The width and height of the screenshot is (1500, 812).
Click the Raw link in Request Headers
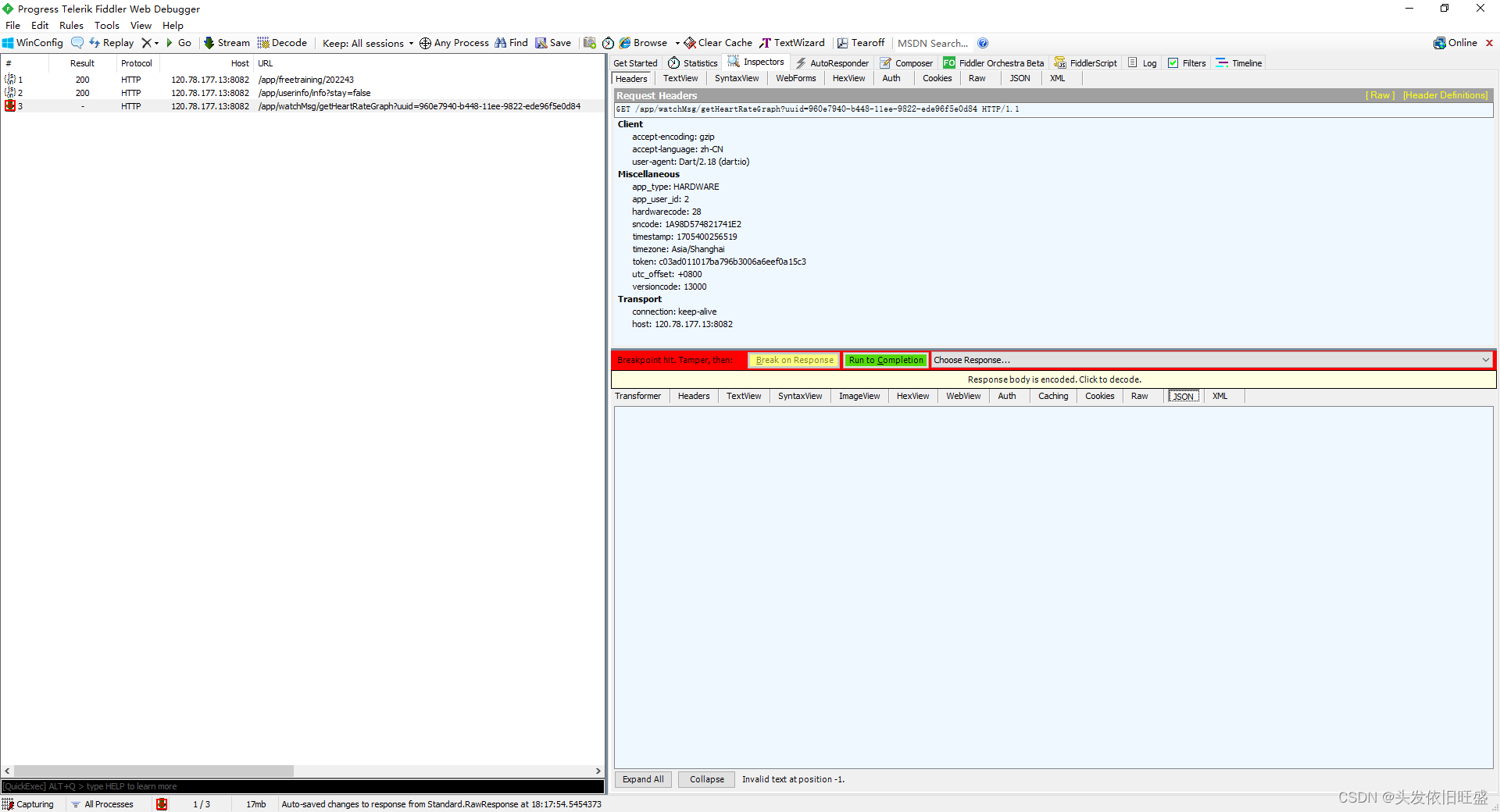[1380, 95]
